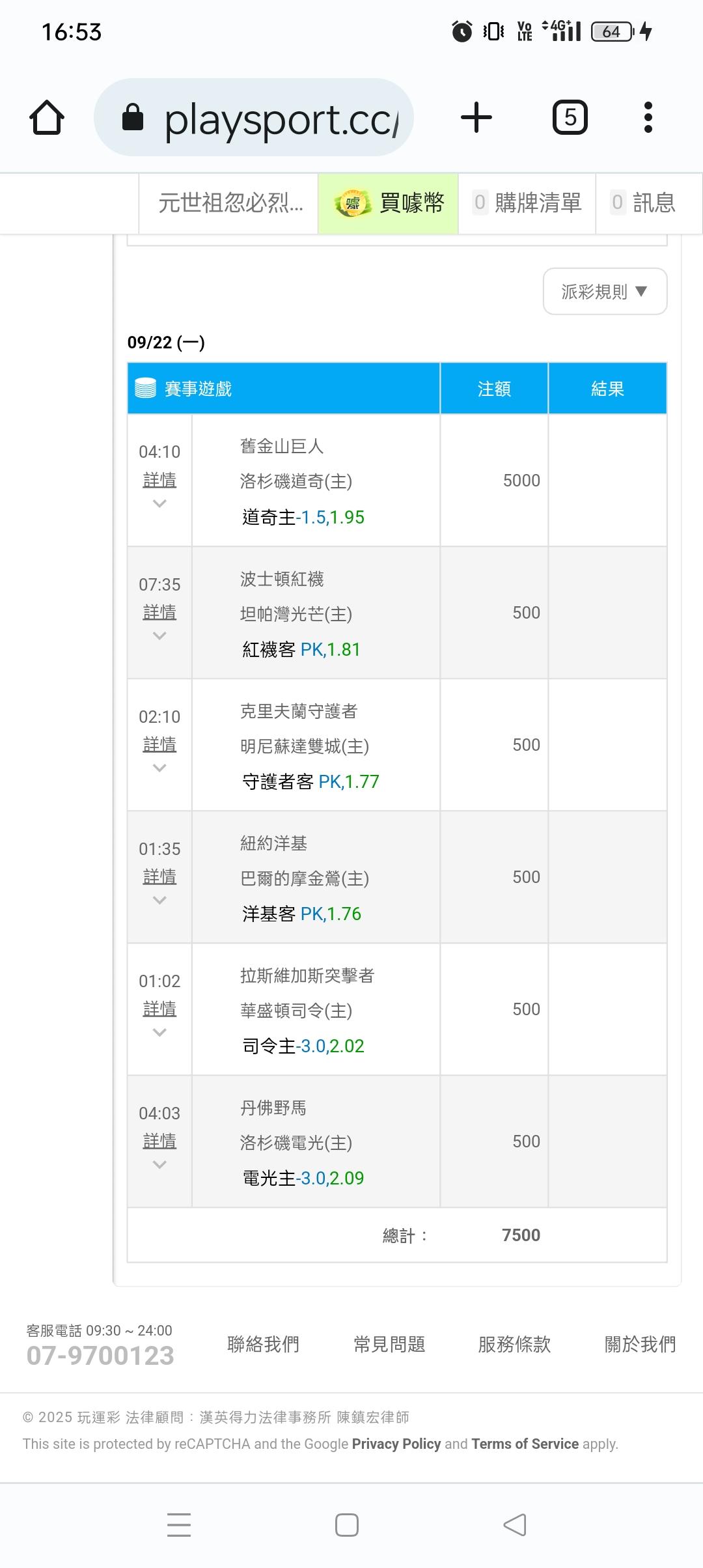703x1568 pixels.
Task: Open the tab switcher showing 5
Action: 570,118
